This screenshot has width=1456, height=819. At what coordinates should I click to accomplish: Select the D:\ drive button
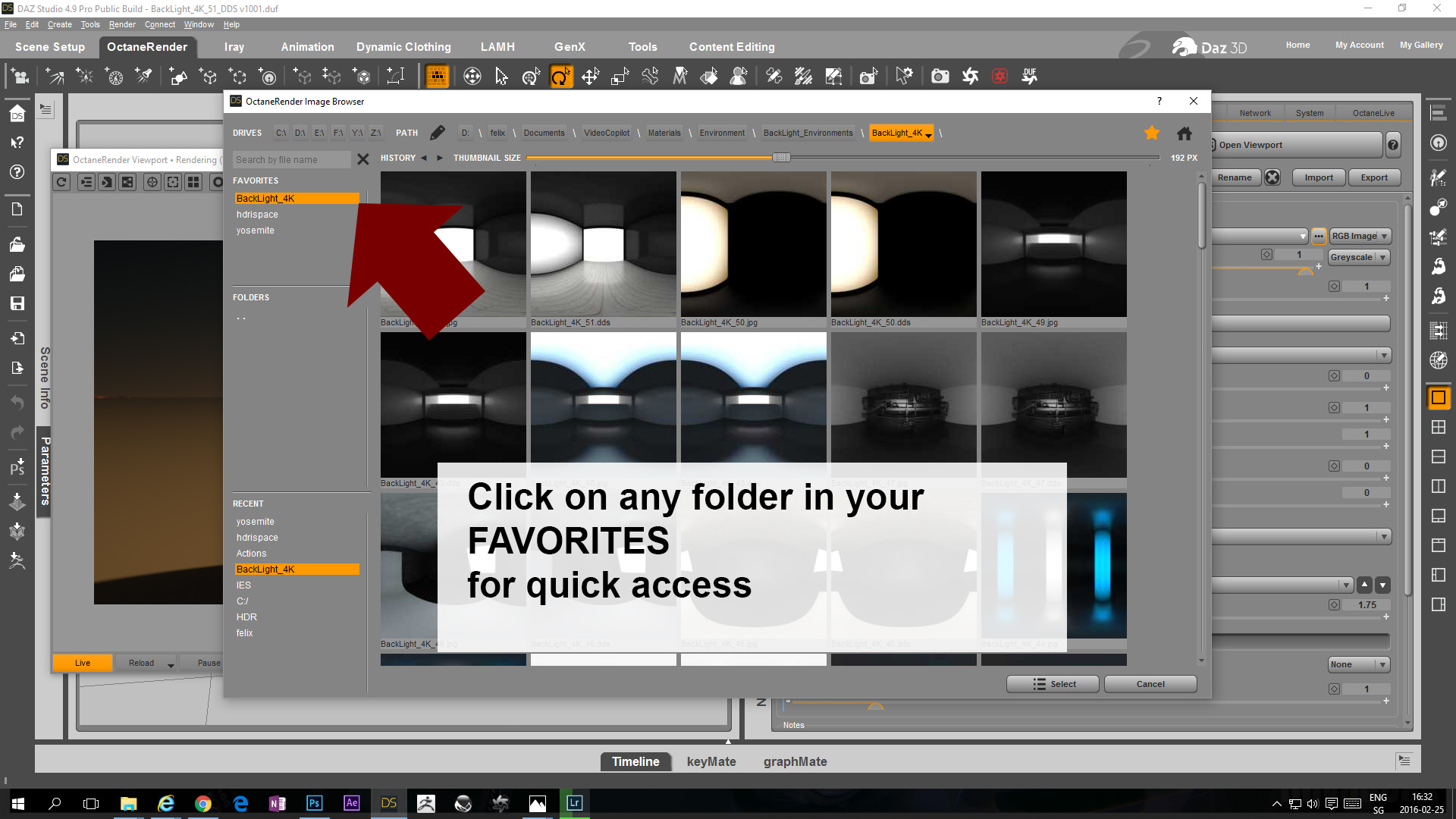point(300,133)
